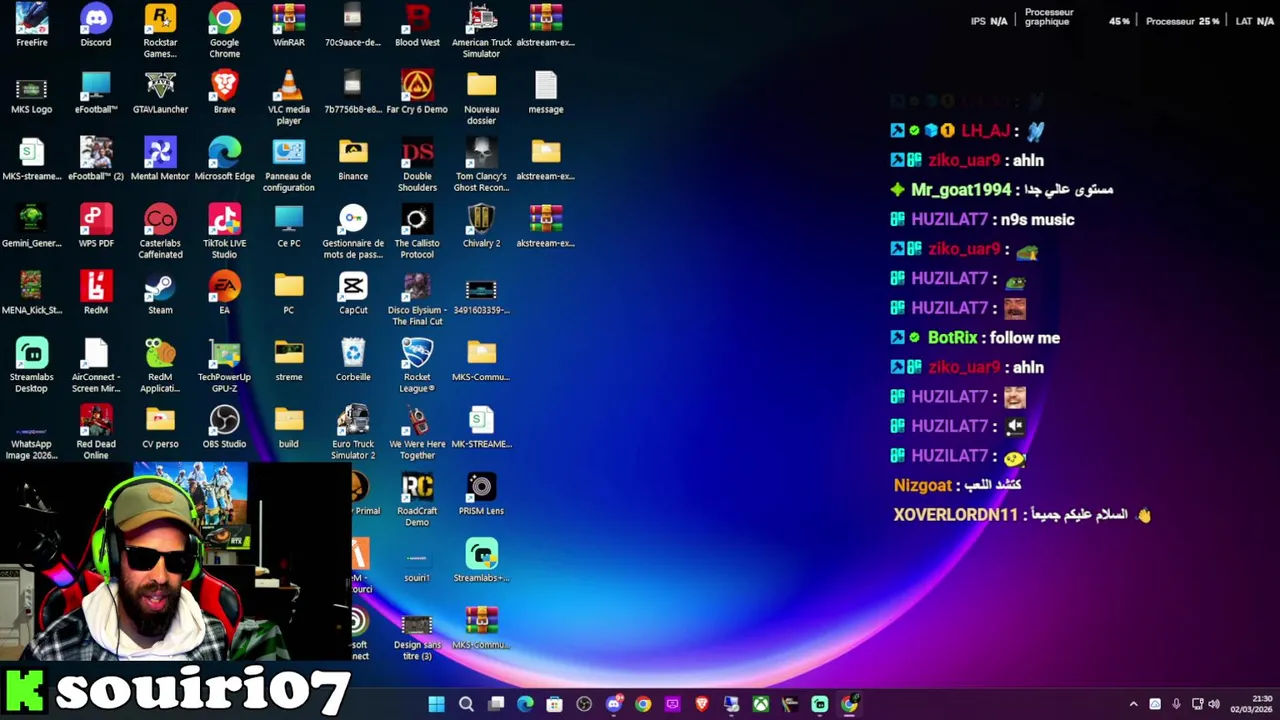Image resolution: width=1280 pixels, height=720 pixels.
Task: Launch Rocket League shortcut
Action: [417, 366]
